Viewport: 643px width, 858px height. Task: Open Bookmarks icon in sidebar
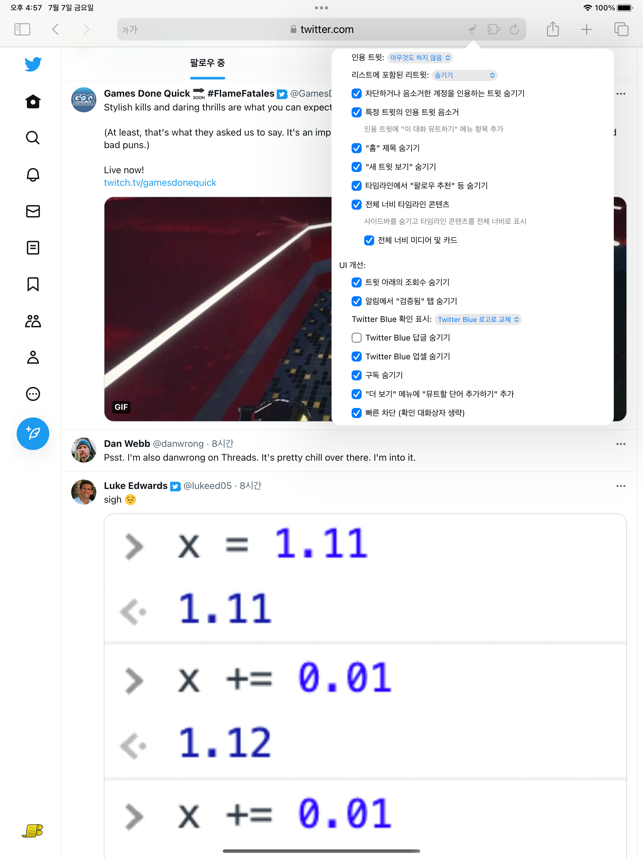click(x=33, y=284)
